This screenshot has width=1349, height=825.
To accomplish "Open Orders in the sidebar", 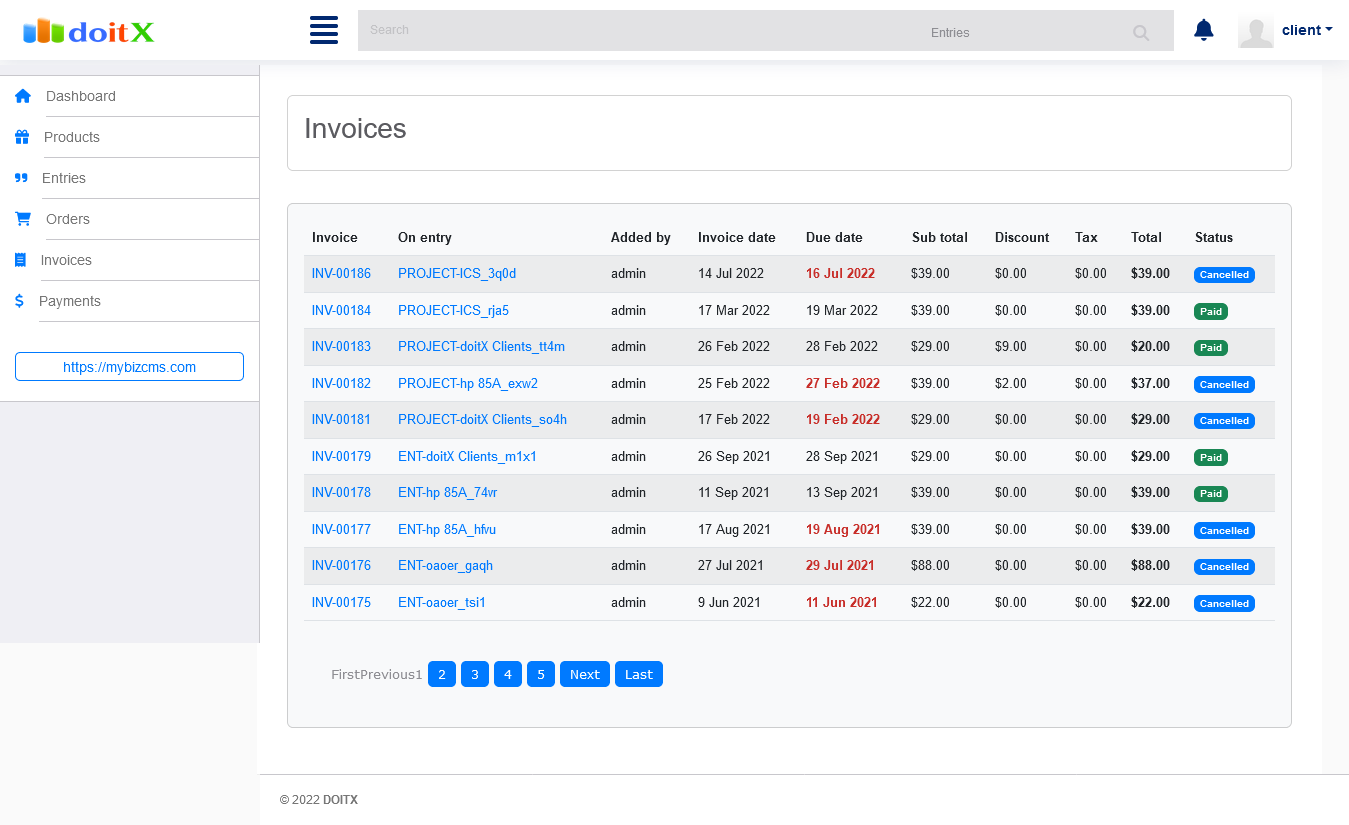I will point(68,219).
